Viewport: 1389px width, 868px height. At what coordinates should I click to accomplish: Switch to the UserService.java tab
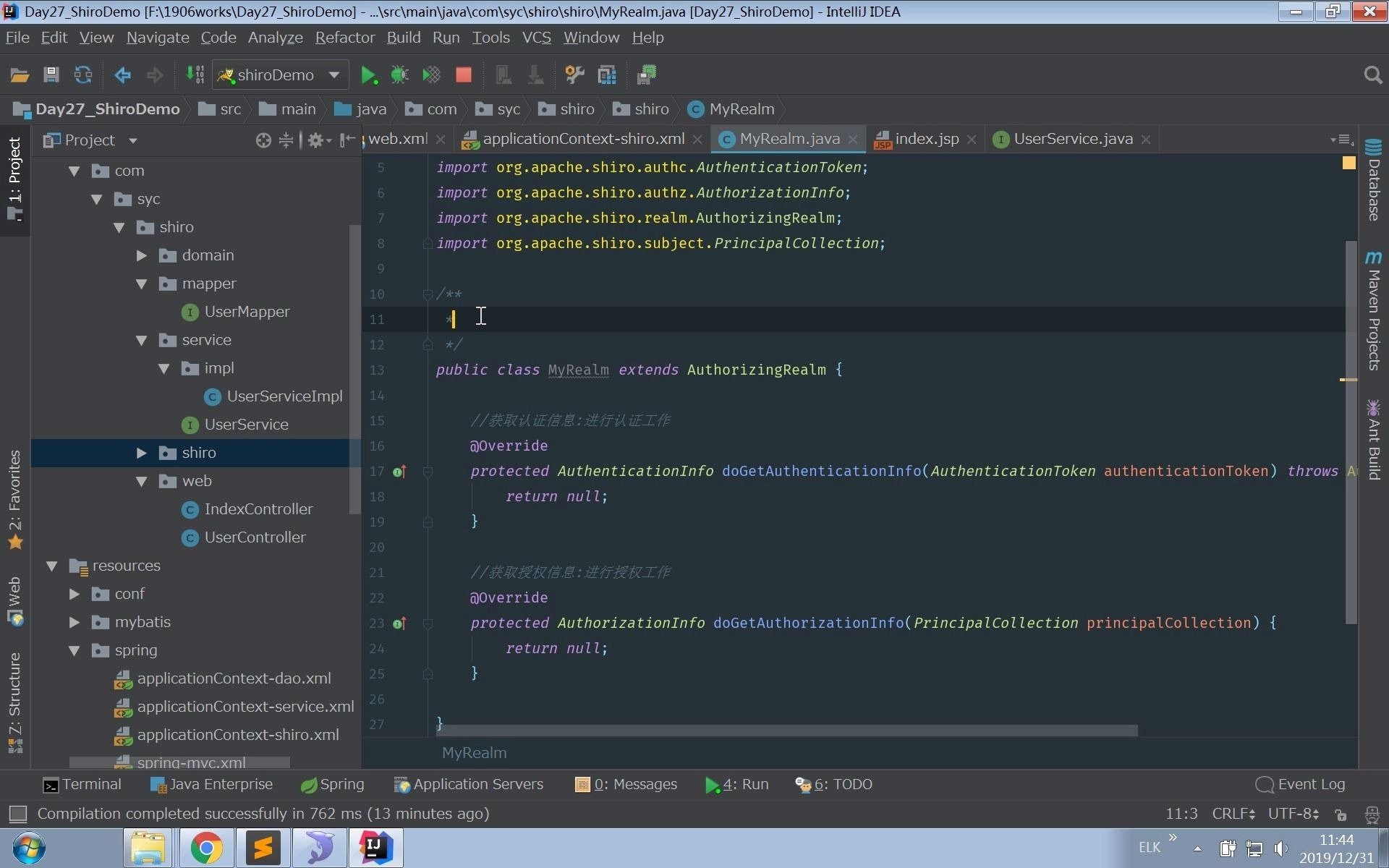1072,139
